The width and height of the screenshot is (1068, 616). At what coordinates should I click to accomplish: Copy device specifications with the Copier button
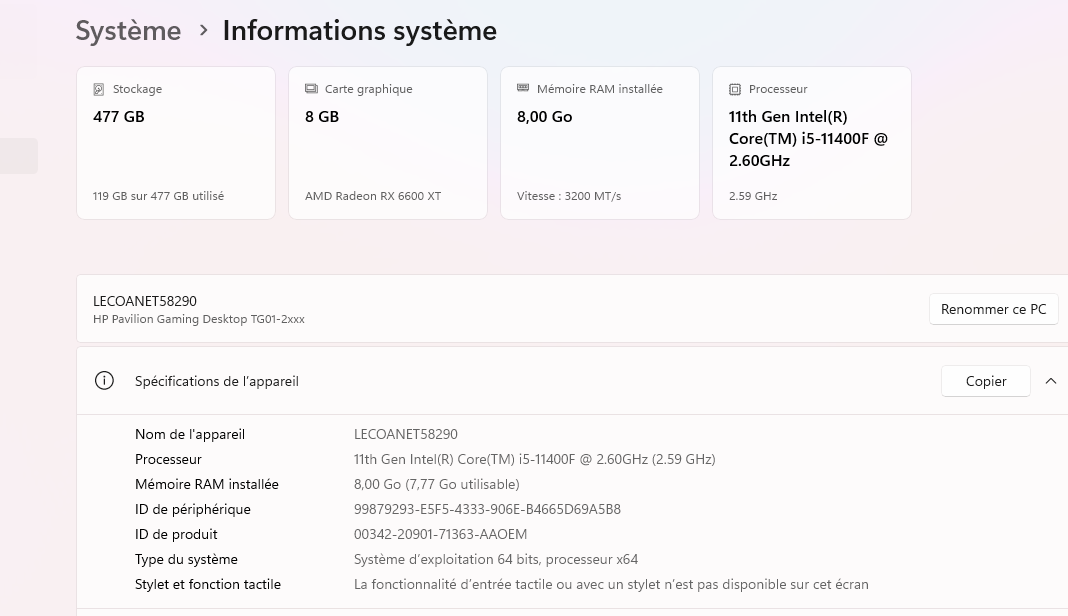[986, 382]
